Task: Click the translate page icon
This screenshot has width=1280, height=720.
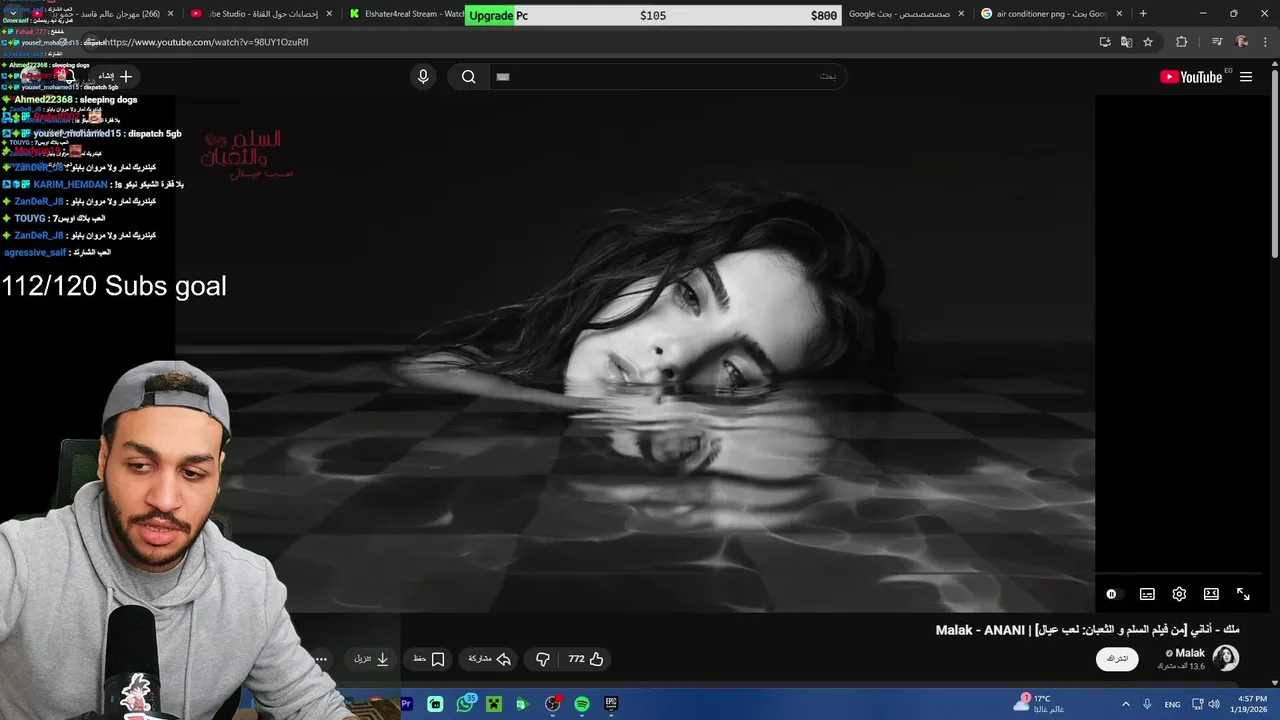Action: (x=1126, y=42)
